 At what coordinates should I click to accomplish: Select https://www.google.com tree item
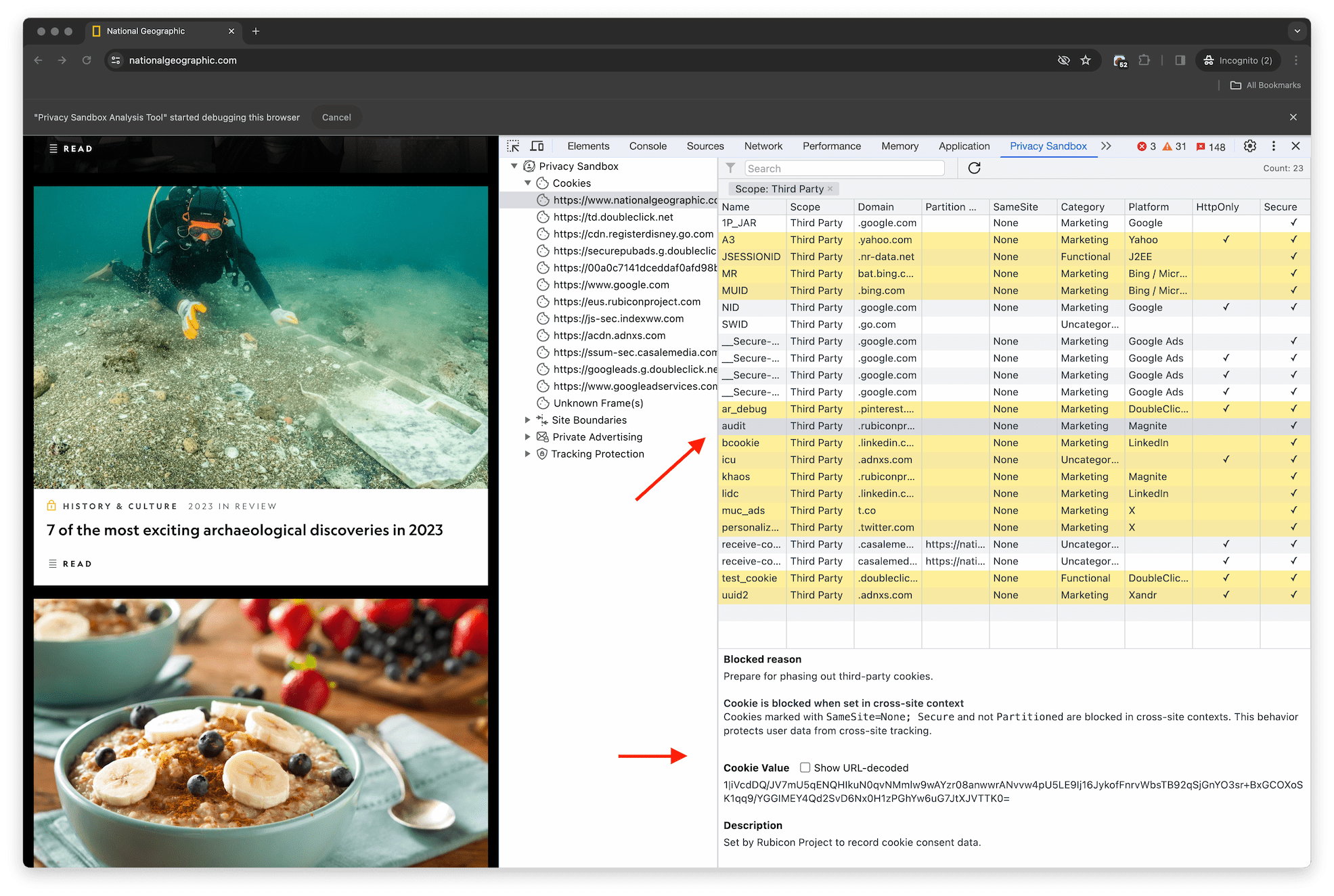pyautogui.click(x=611, y=284)
